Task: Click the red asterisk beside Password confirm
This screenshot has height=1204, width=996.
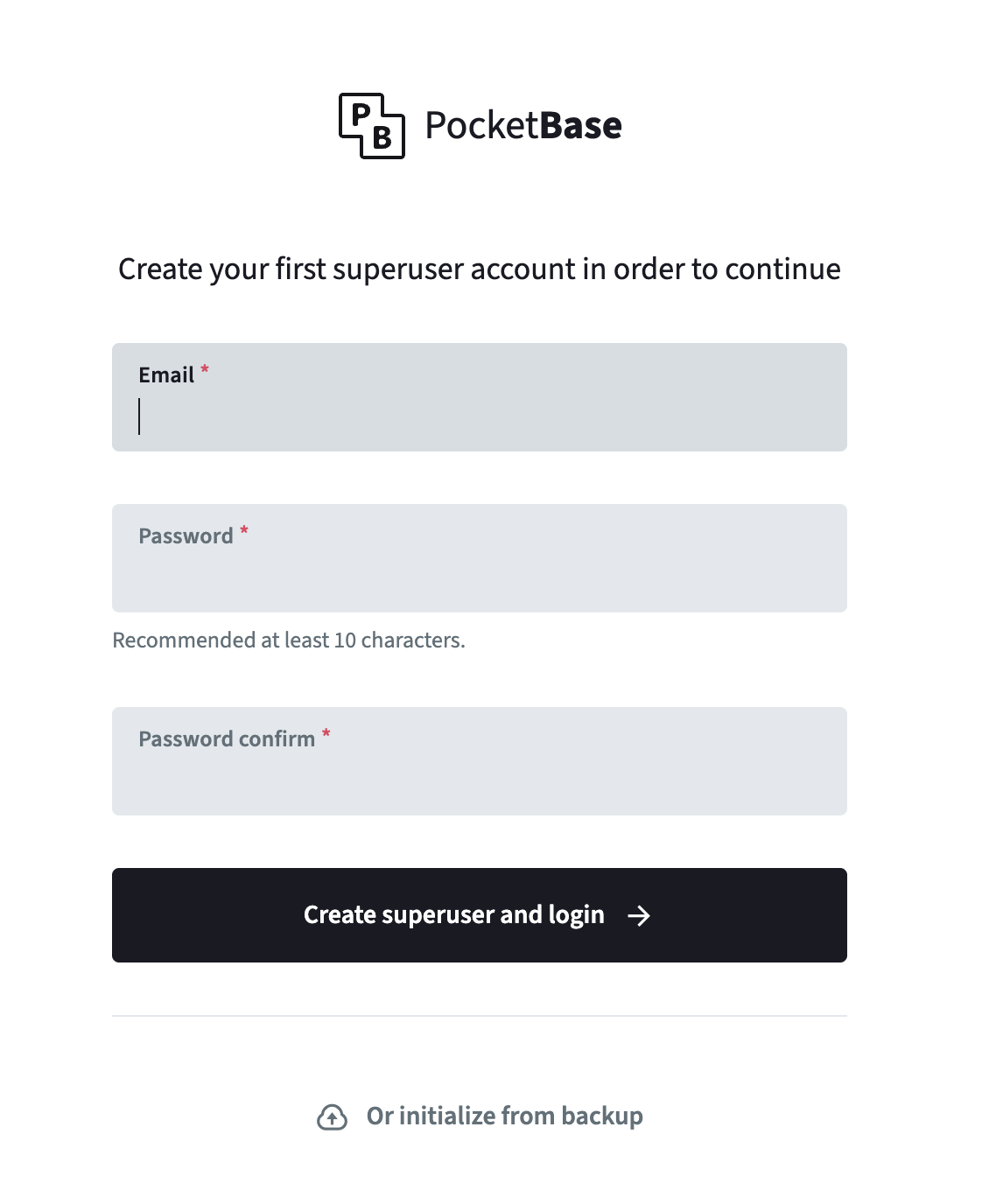Action: click(326, 734)
